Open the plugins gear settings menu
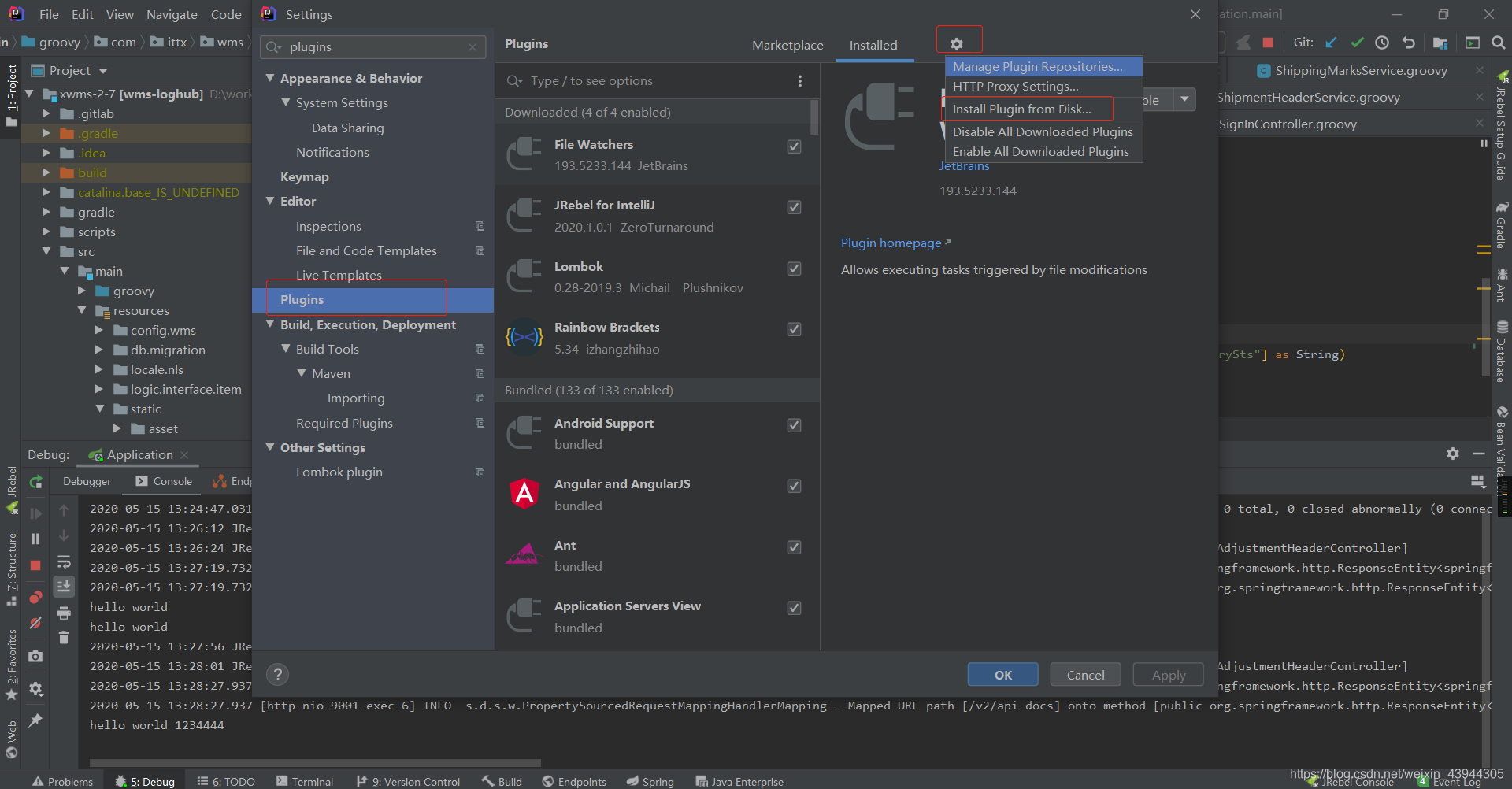Image resolution: width=1512 pixels, height=789 pixels. point(957,44)
